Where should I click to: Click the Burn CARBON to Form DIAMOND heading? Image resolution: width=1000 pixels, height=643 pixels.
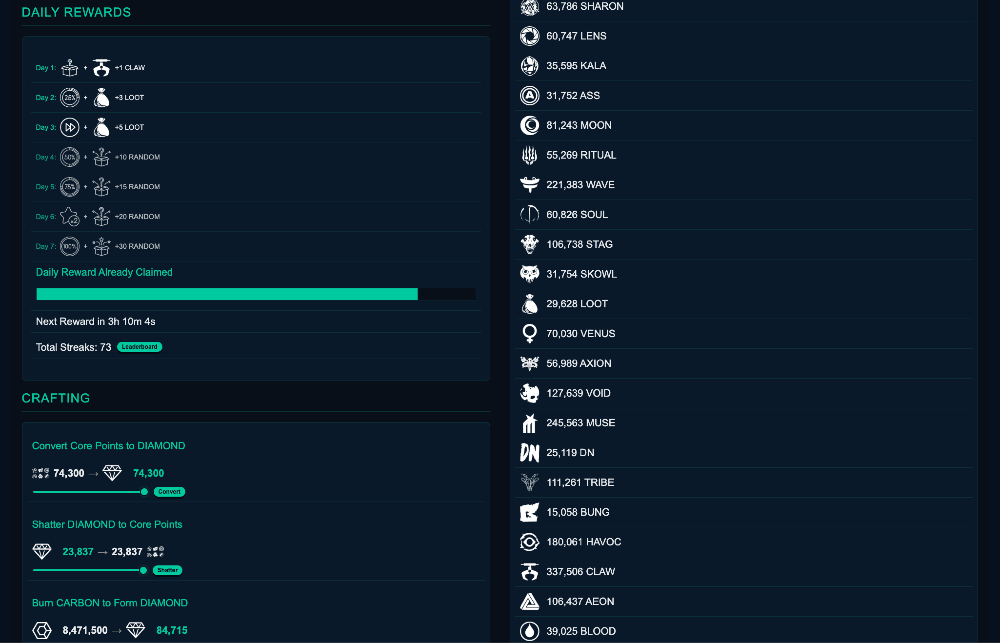tap(110, 603)
